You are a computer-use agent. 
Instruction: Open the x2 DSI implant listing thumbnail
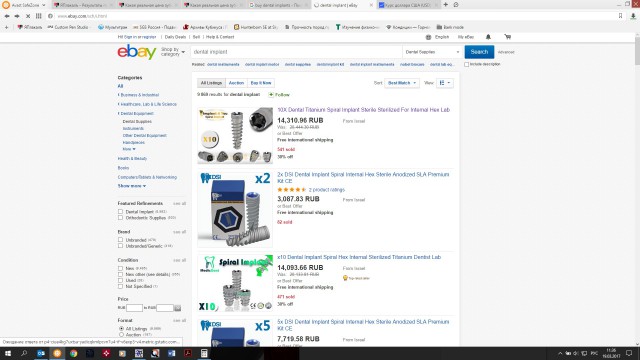(x=235, y=209)
